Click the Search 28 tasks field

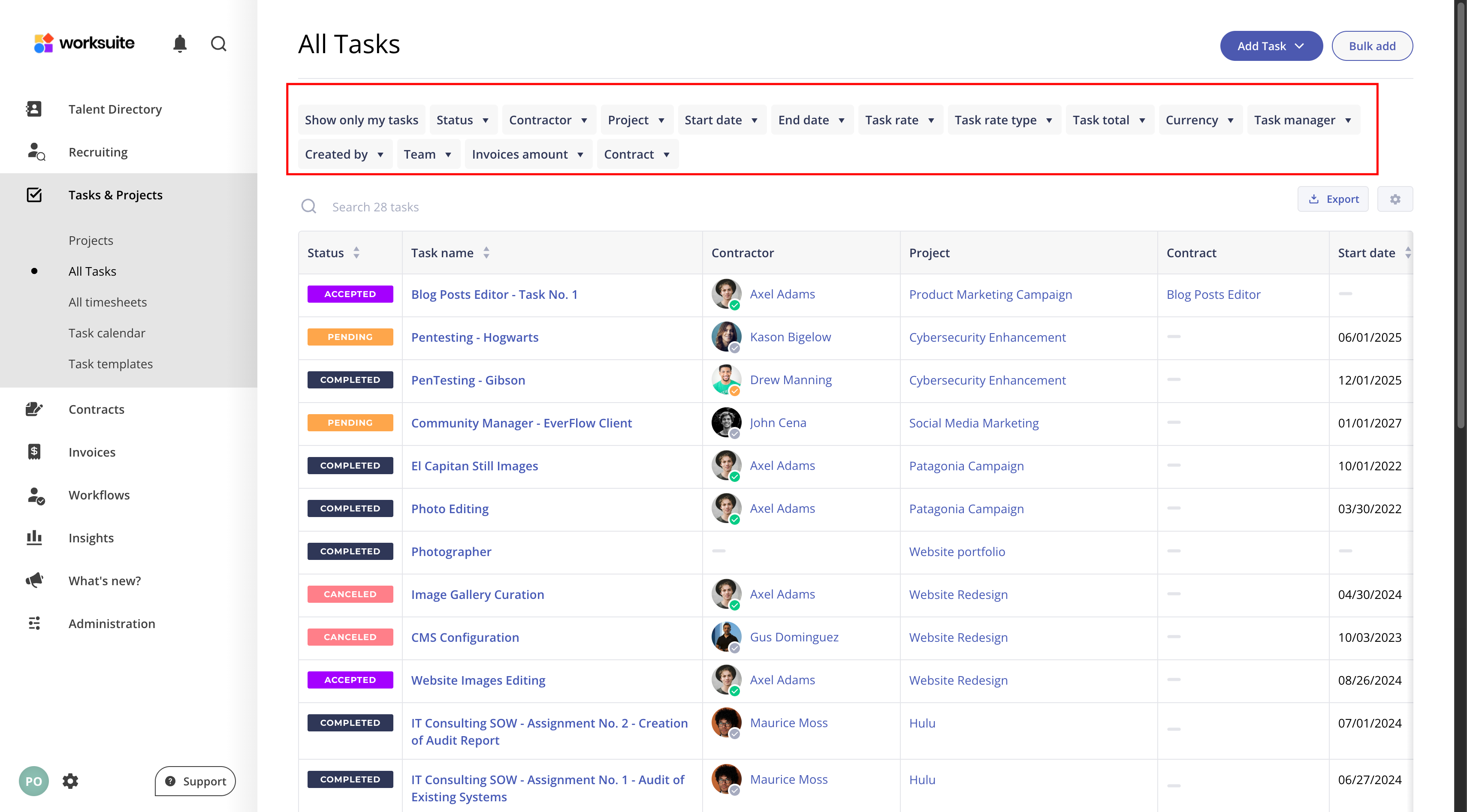[x=375, y=207]
